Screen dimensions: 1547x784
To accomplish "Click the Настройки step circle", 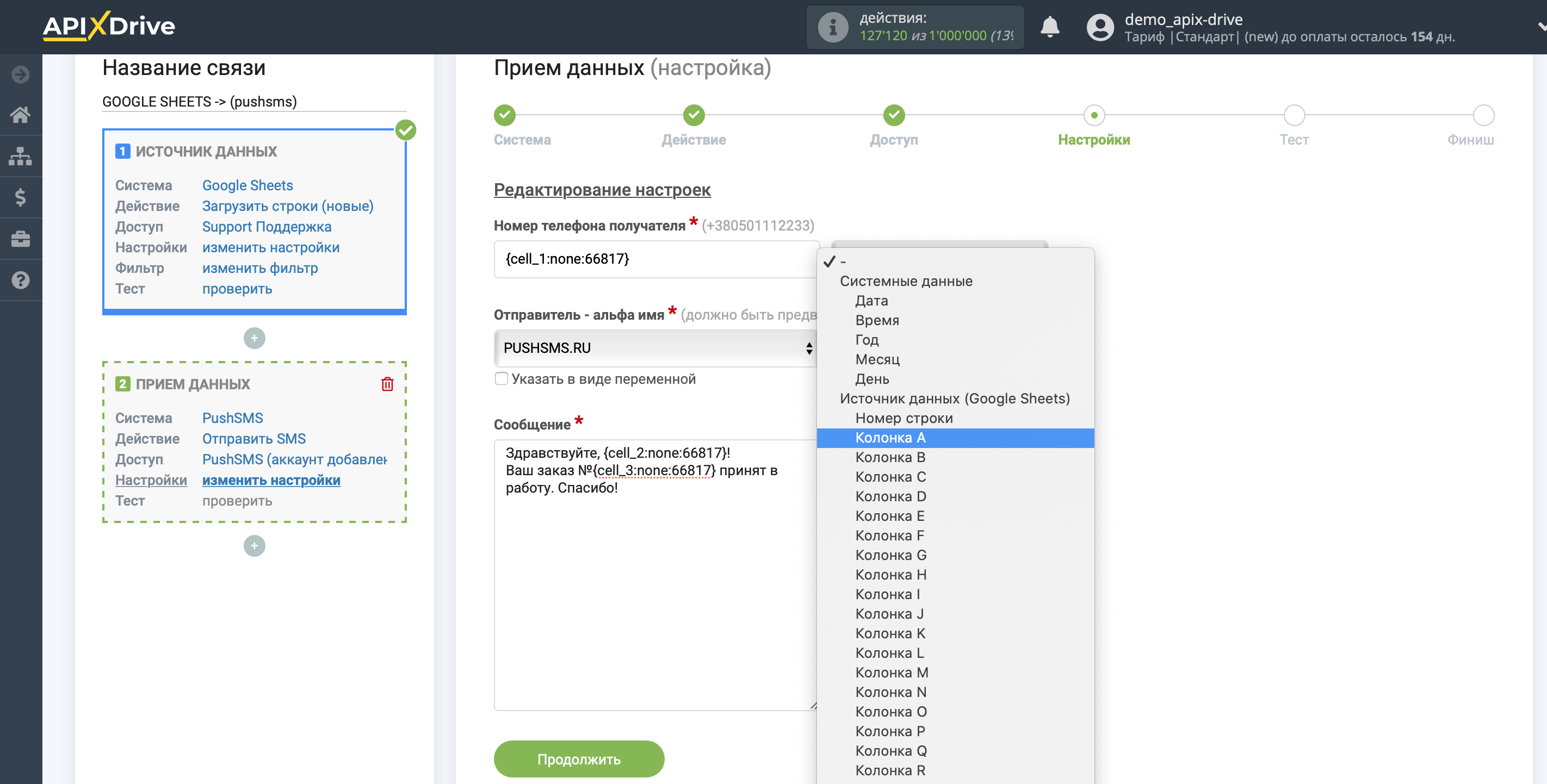I will pyautogui.click(x=1093, y=115).
